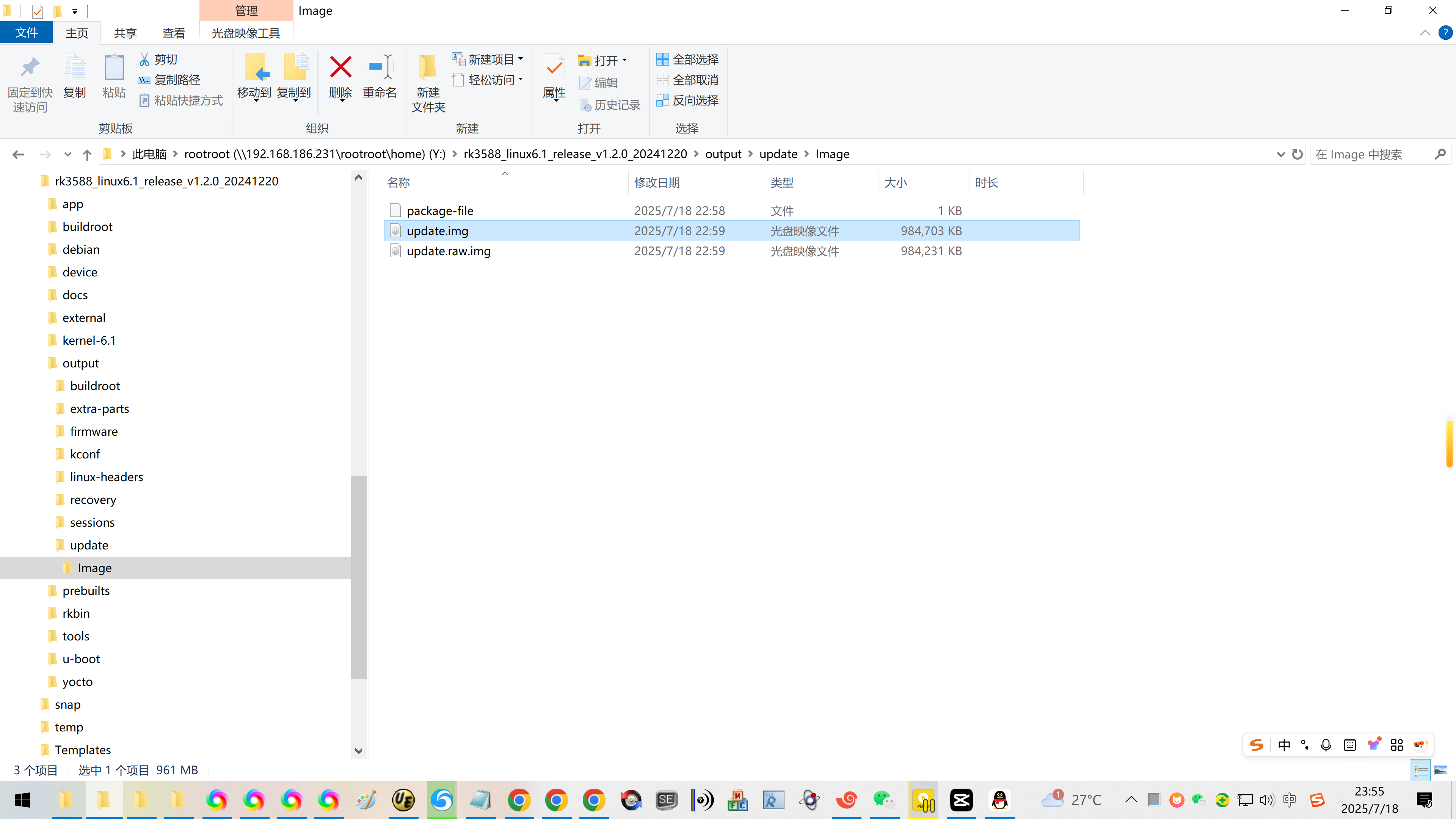
Task: Open the WeChat taskbar icon
Action: coord(883,800)
